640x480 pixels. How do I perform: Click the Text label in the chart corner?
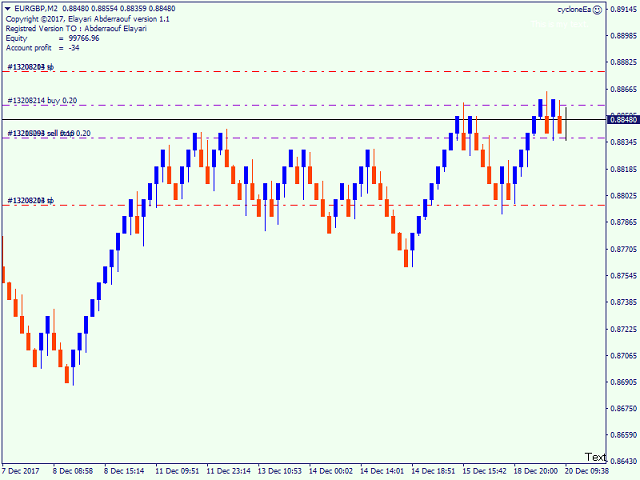[x=596, y=457]
